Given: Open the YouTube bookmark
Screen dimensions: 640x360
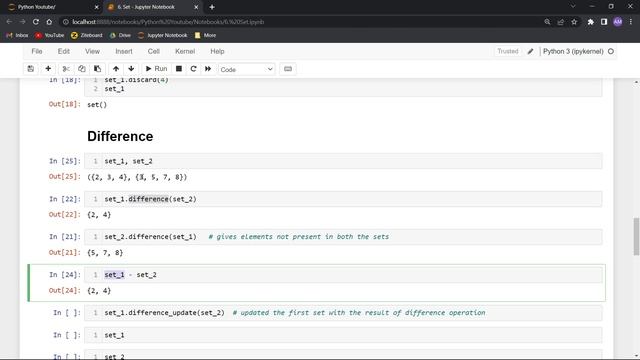Looking at the screenshot, I should click(x=49, y=36).
